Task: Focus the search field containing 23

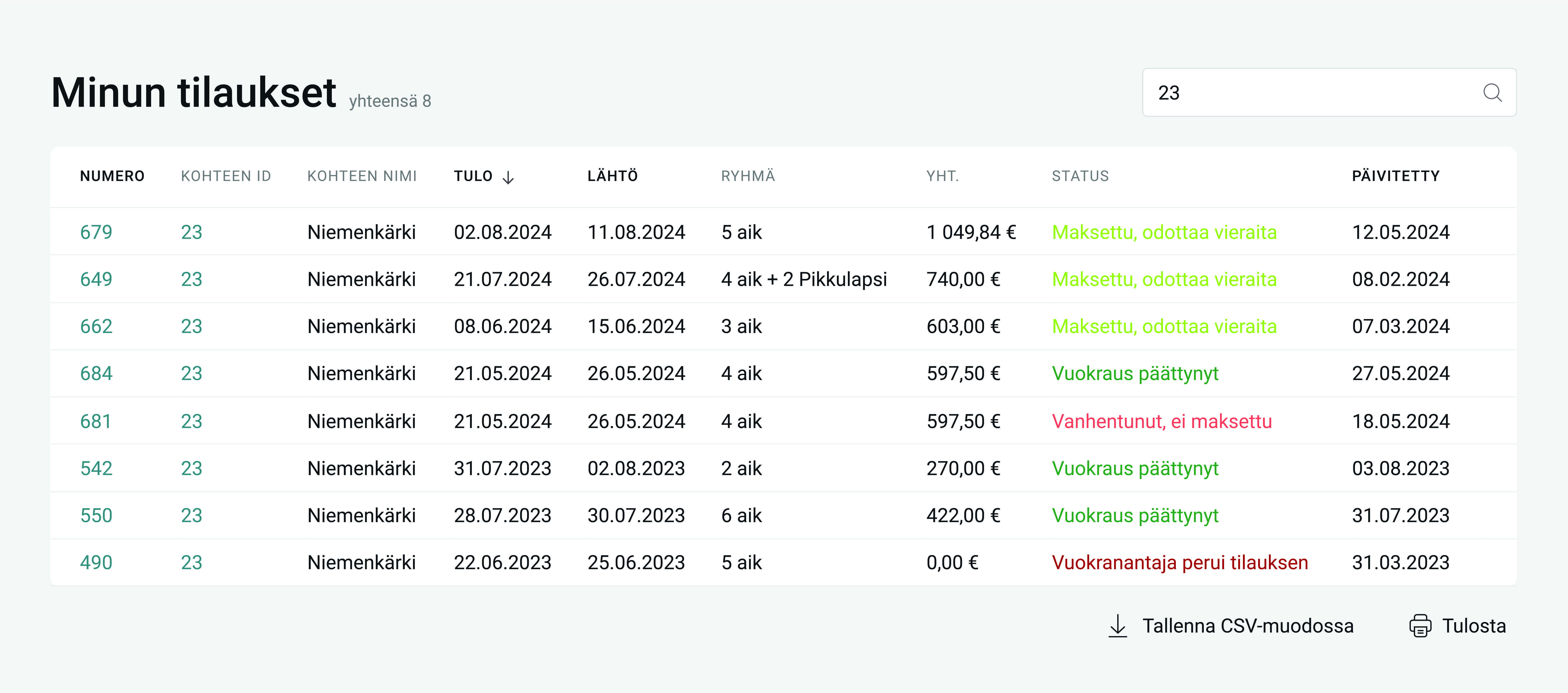Action: pyautogui.click(x=1329, y=93)
